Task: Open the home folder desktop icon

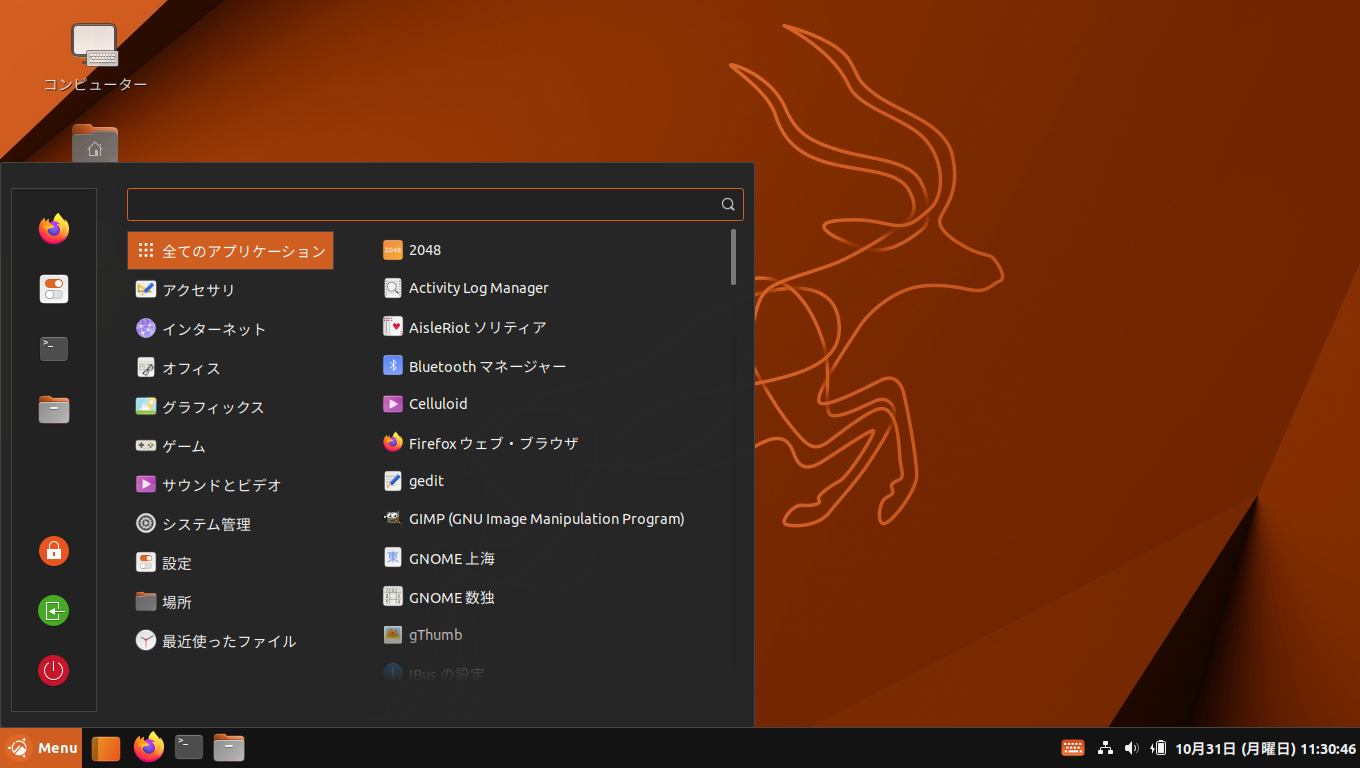Action: tap(95, 145)
